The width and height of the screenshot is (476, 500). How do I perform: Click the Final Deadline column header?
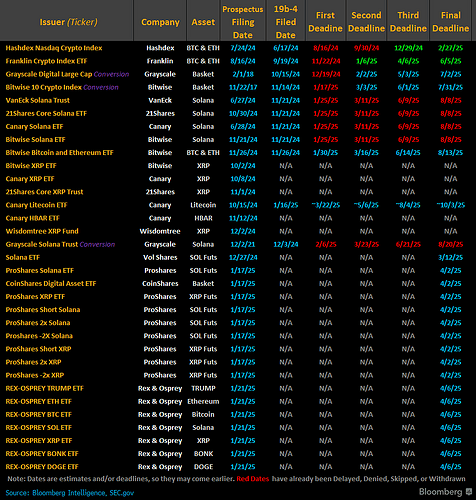coord(451,22)
